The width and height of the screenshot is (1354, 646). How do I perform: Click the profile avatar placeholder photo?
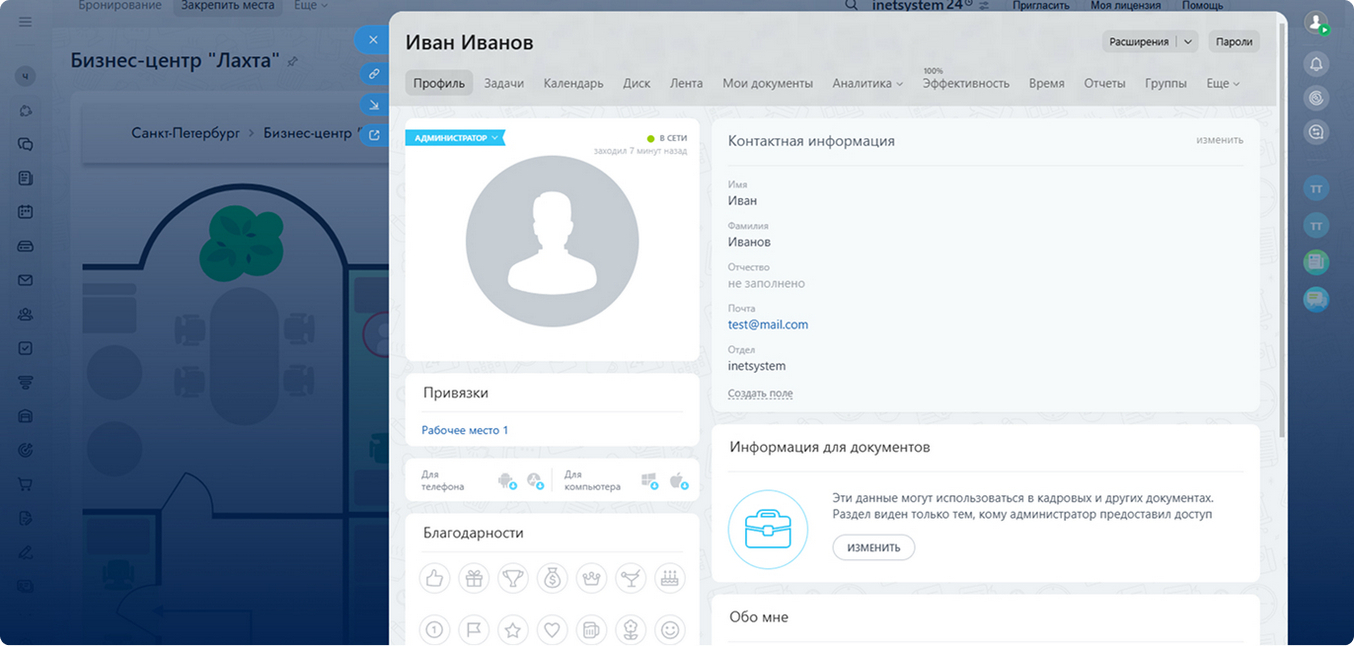[552, 241]
